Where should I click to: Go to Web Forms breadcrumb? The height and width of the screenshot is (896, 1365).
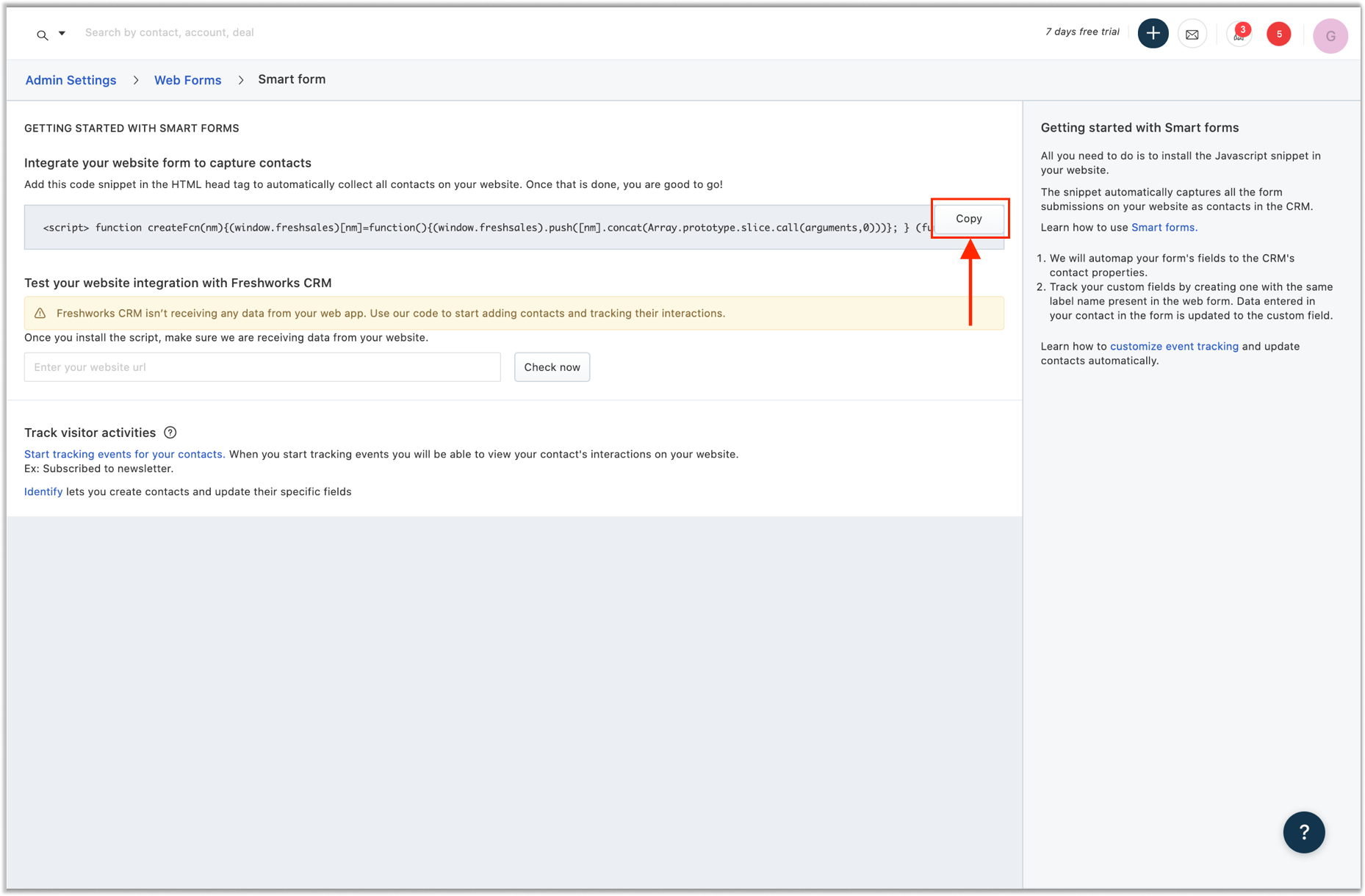[x=187, y=80]
